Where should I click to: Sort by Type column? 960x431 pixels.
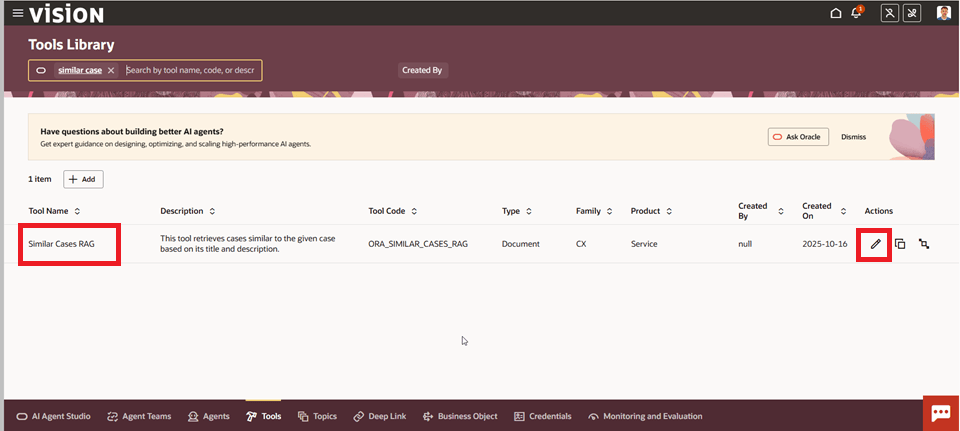[x=528, y=211]
